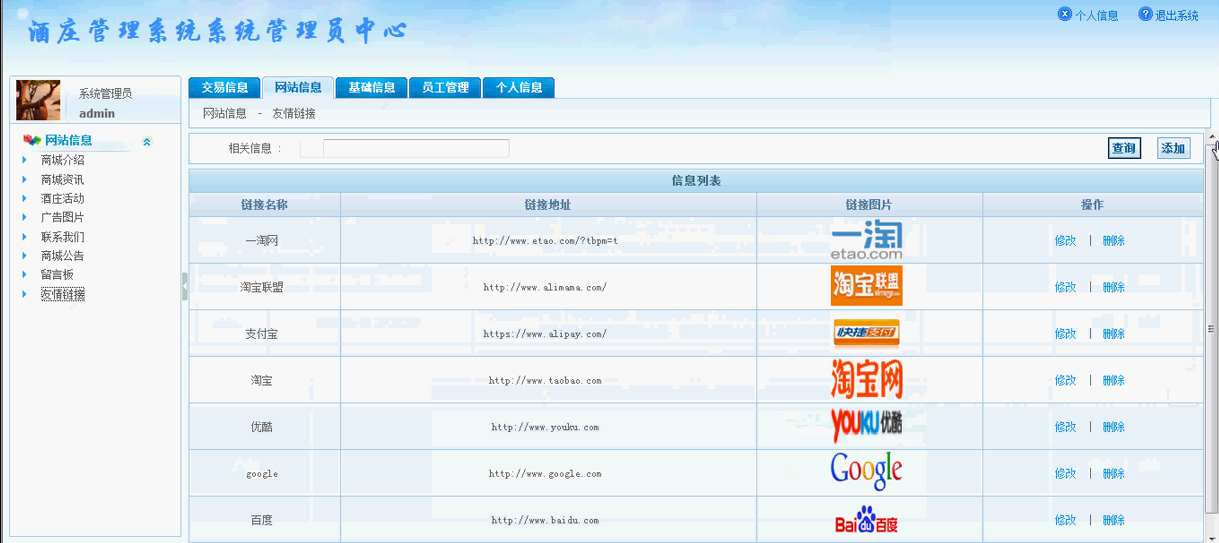
Task: Switch to the 基础信息 tab
Action: [x=372, y=87]
